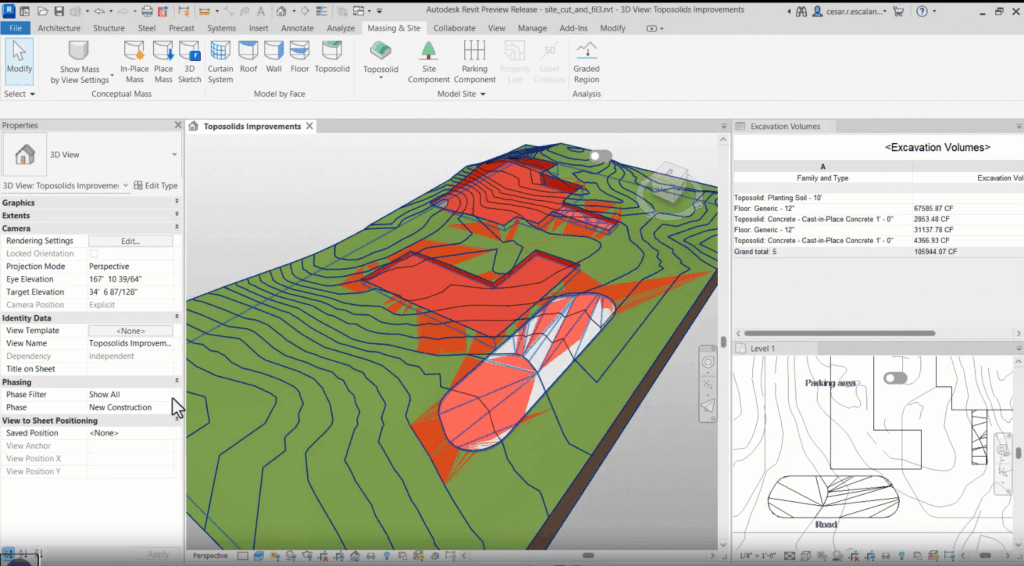Click the 3D View type thumbnail in Properties
Screen dimensions: 1024x566
tap(25, 155)
